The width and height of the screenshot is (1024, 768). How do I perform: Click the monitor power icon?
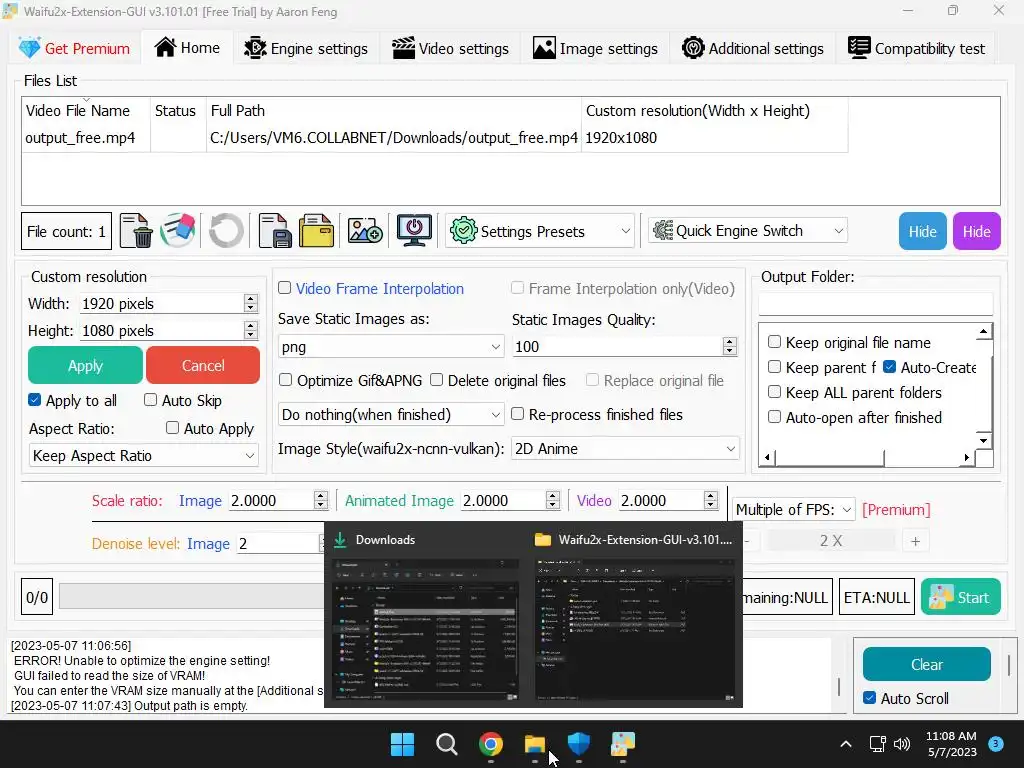tap(415, 231)
